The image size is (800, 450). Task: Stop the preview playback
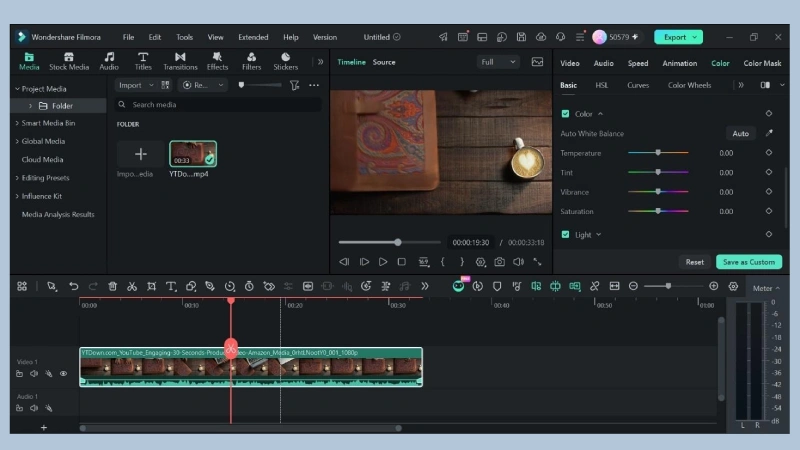coord(402,262)
